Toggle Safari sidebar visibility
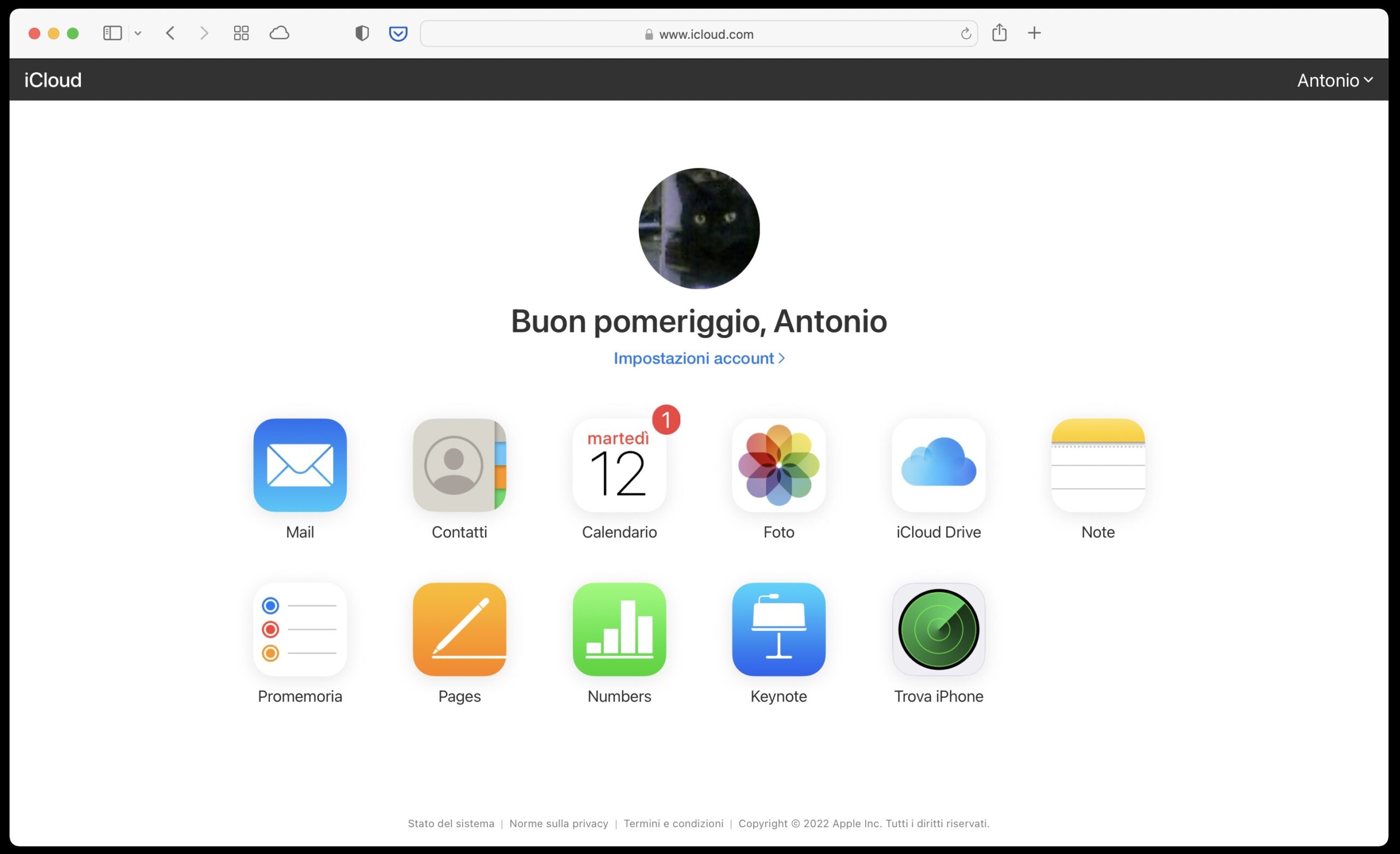The image size is (1400, 854). (113, 33)
